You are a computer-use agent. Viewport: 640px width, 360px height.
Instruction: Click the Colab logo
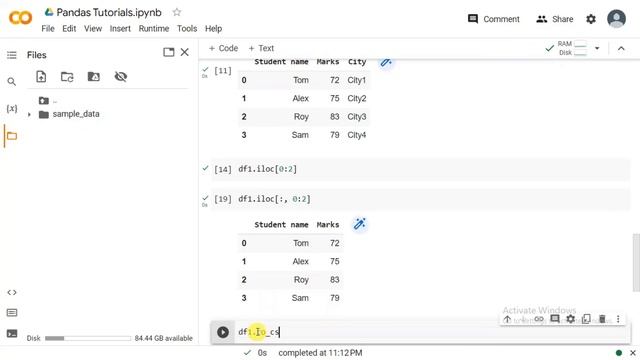(20, 18)
